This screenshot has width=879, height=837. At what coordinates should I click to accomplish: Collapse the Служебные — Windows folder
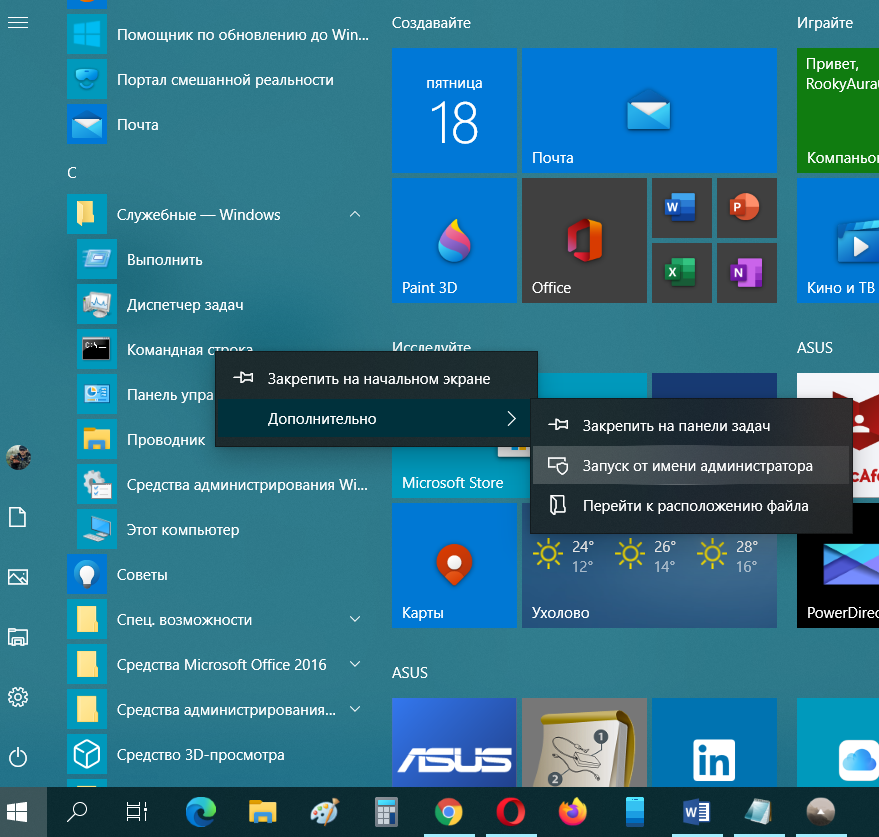(x=355, y=215)
